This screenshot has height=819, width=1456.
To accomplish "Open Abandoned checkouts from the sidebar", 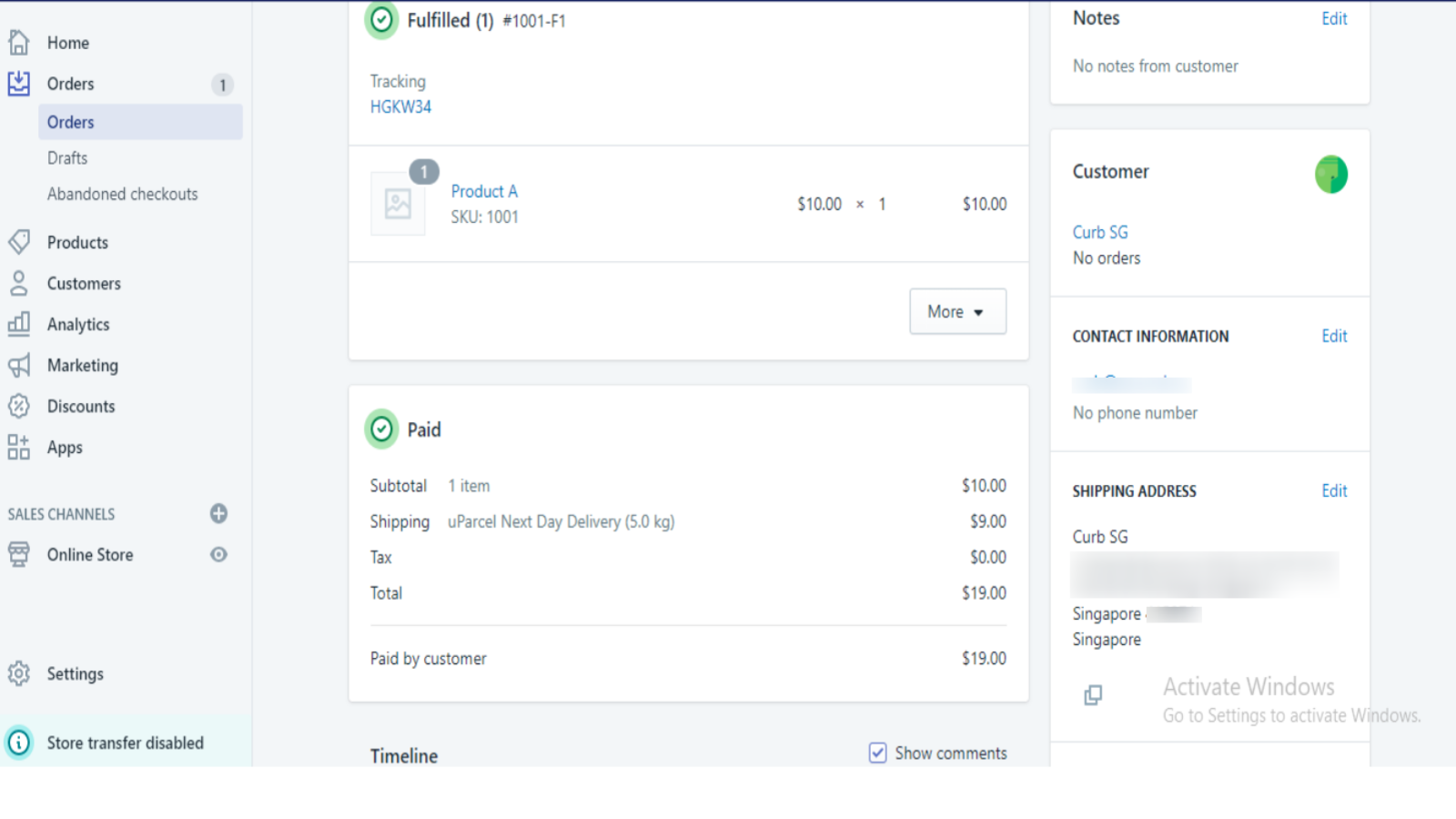I will point(122,194).
